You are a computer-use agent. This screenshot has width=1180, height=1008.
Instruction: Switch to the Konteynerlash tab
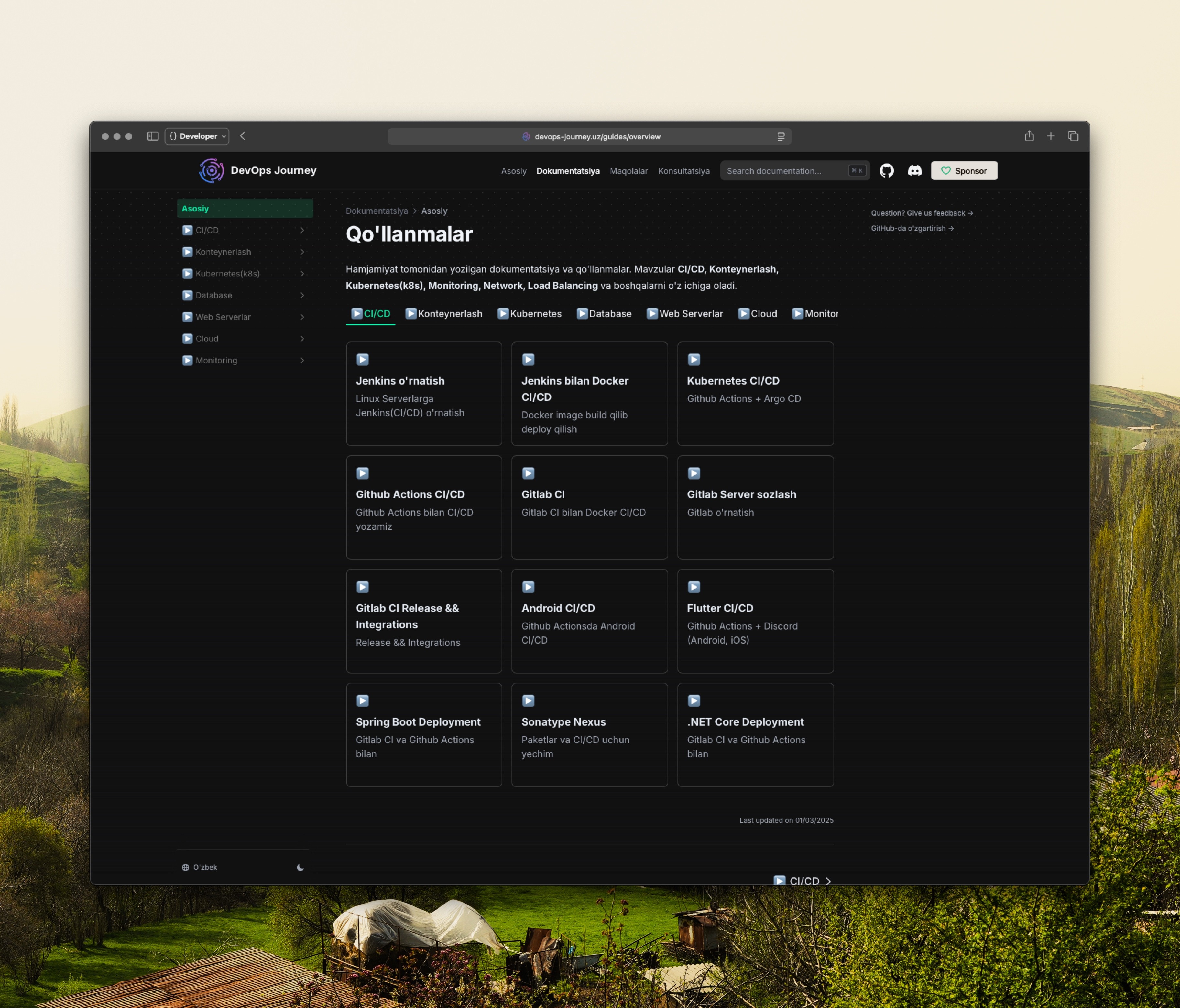(x=444, y=314)
